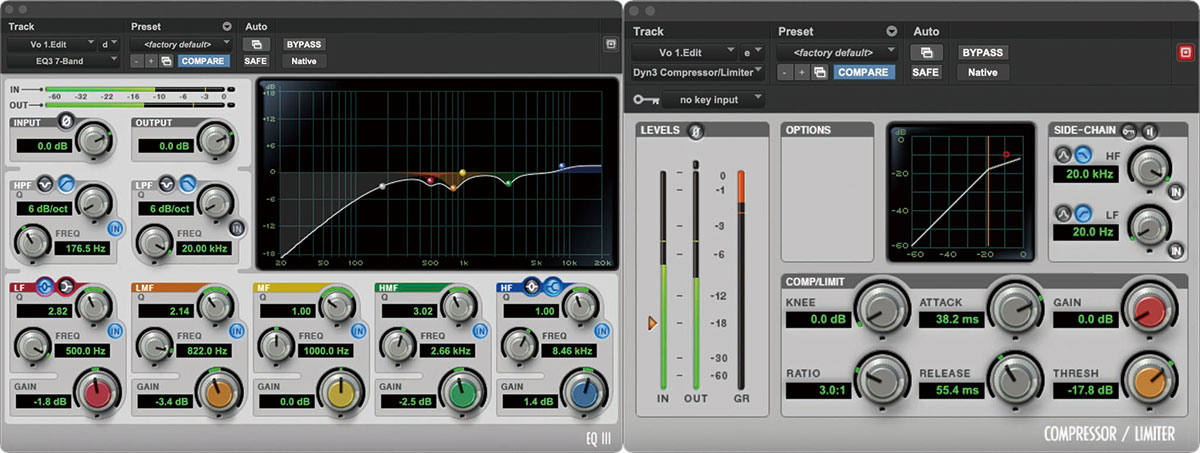Viewport: 1200px width, 453px height.
Task: Select side-chain HF band-pass filter icon
Action: [1062, 153]
